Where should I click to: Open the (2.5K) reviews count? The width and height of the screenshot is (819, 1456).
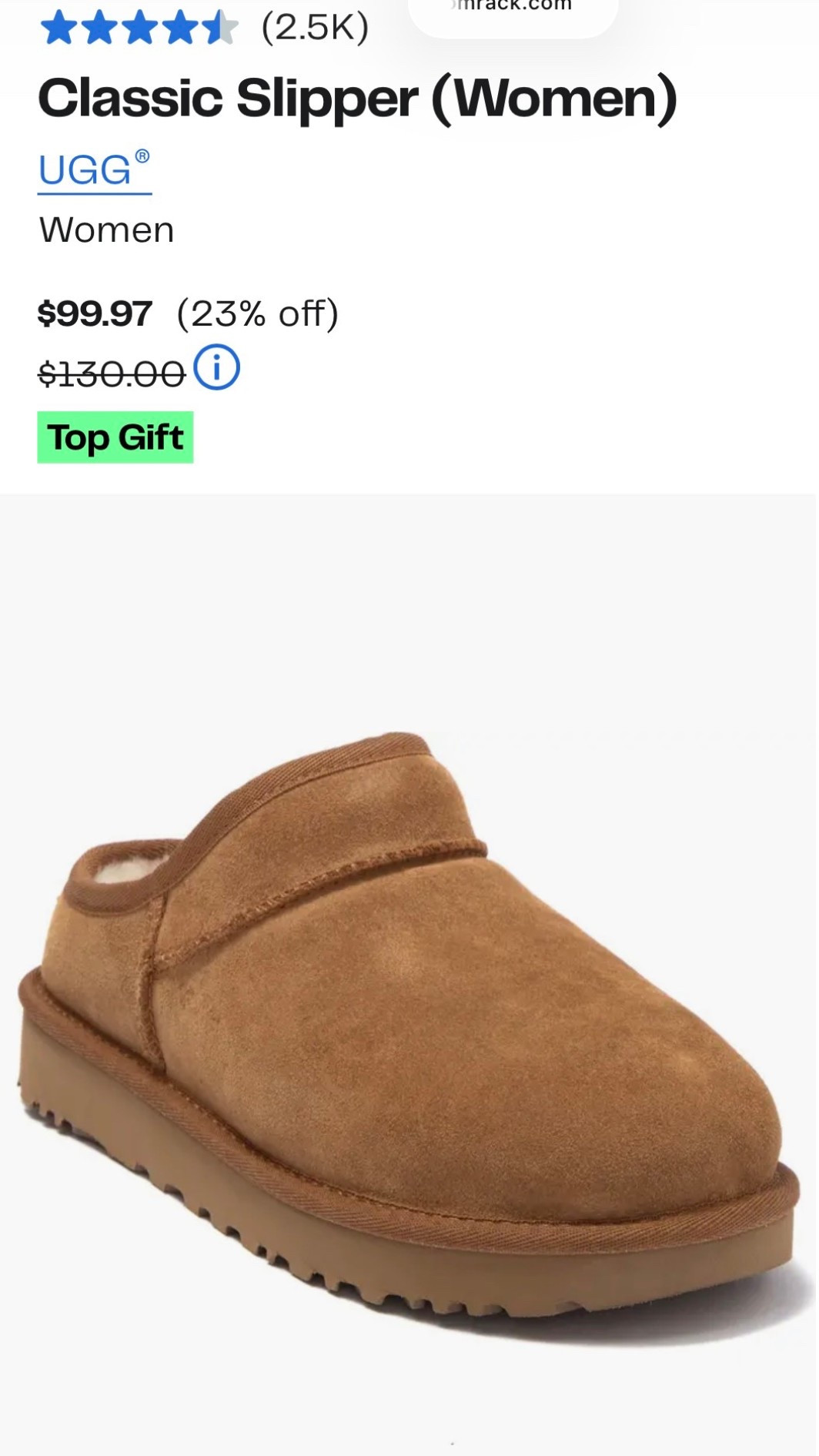tap(315, 28)
